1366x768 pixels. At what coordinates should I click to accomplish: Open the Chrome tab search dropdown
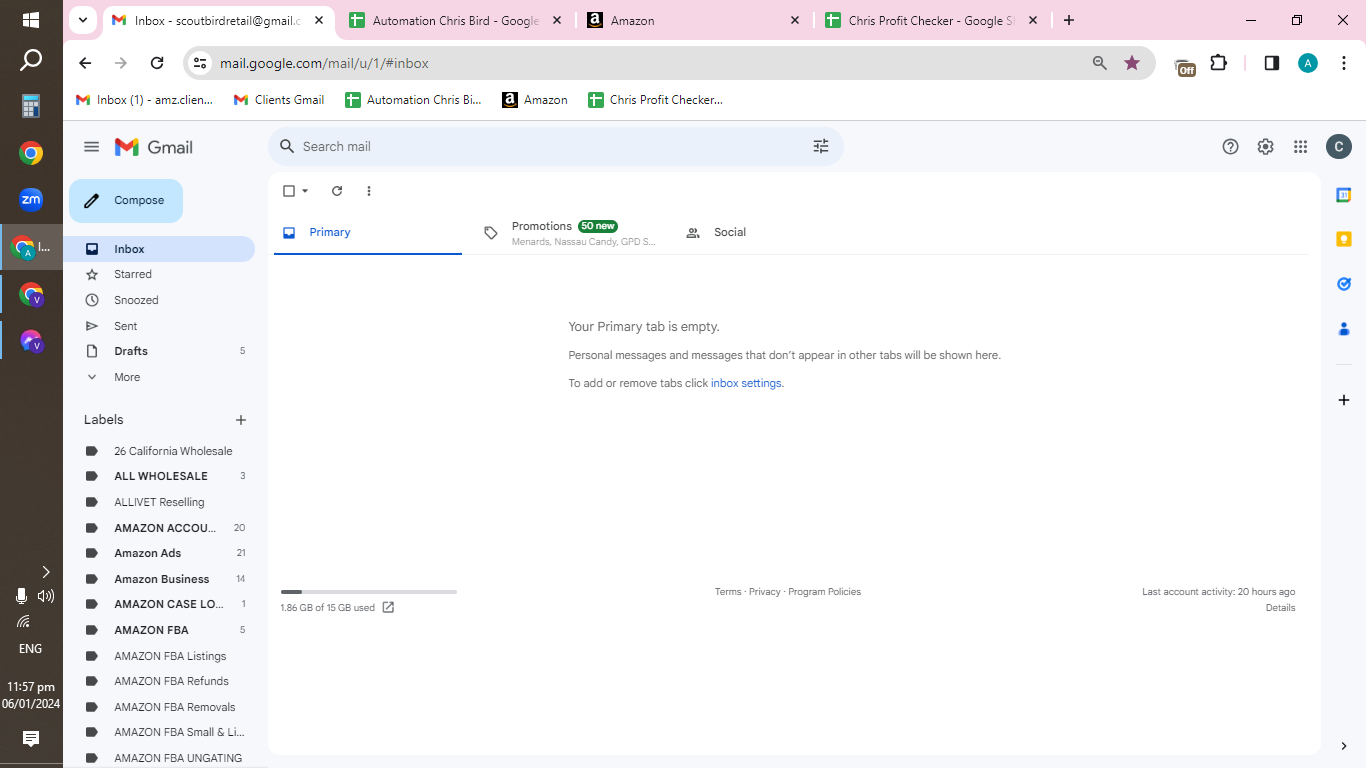[x=83, y=20]
